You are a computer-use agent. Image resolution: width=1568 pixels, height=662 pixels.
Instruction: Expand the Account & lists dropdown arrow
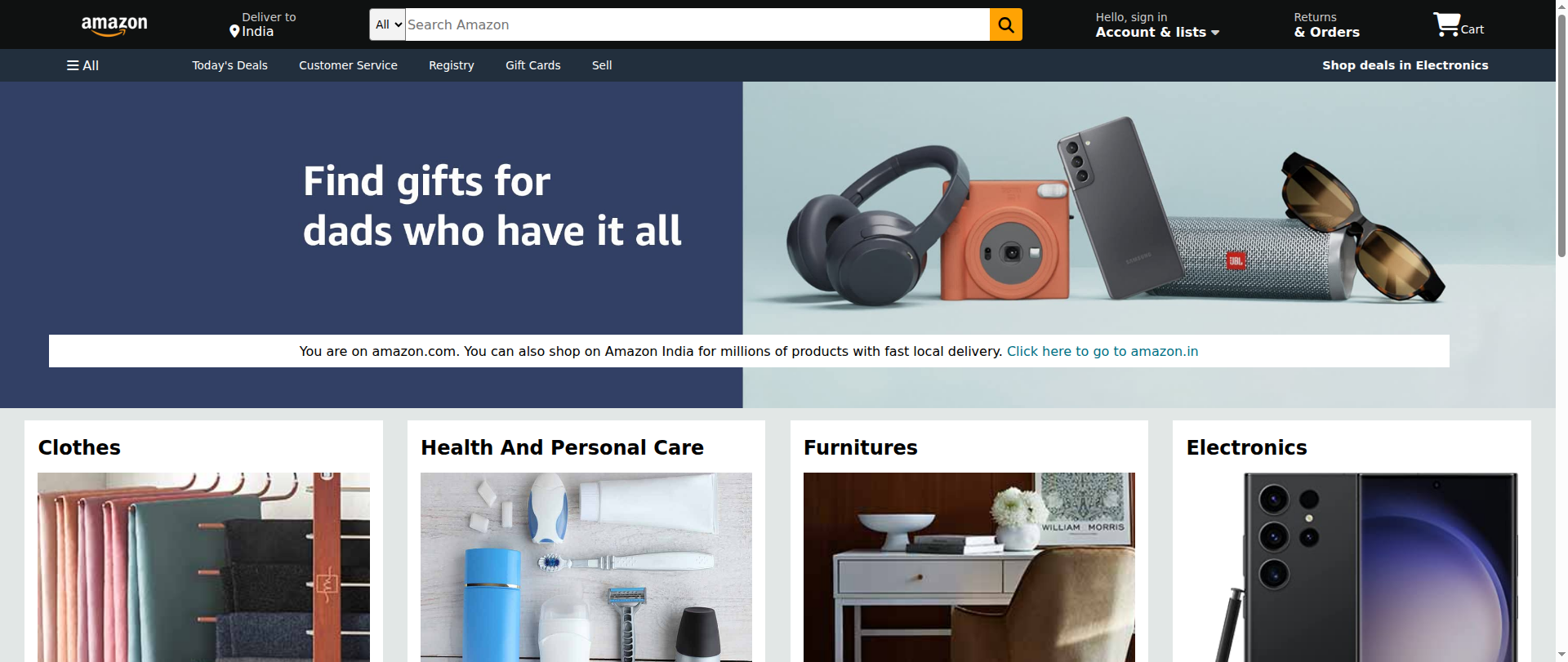[x=1215, y=33]
